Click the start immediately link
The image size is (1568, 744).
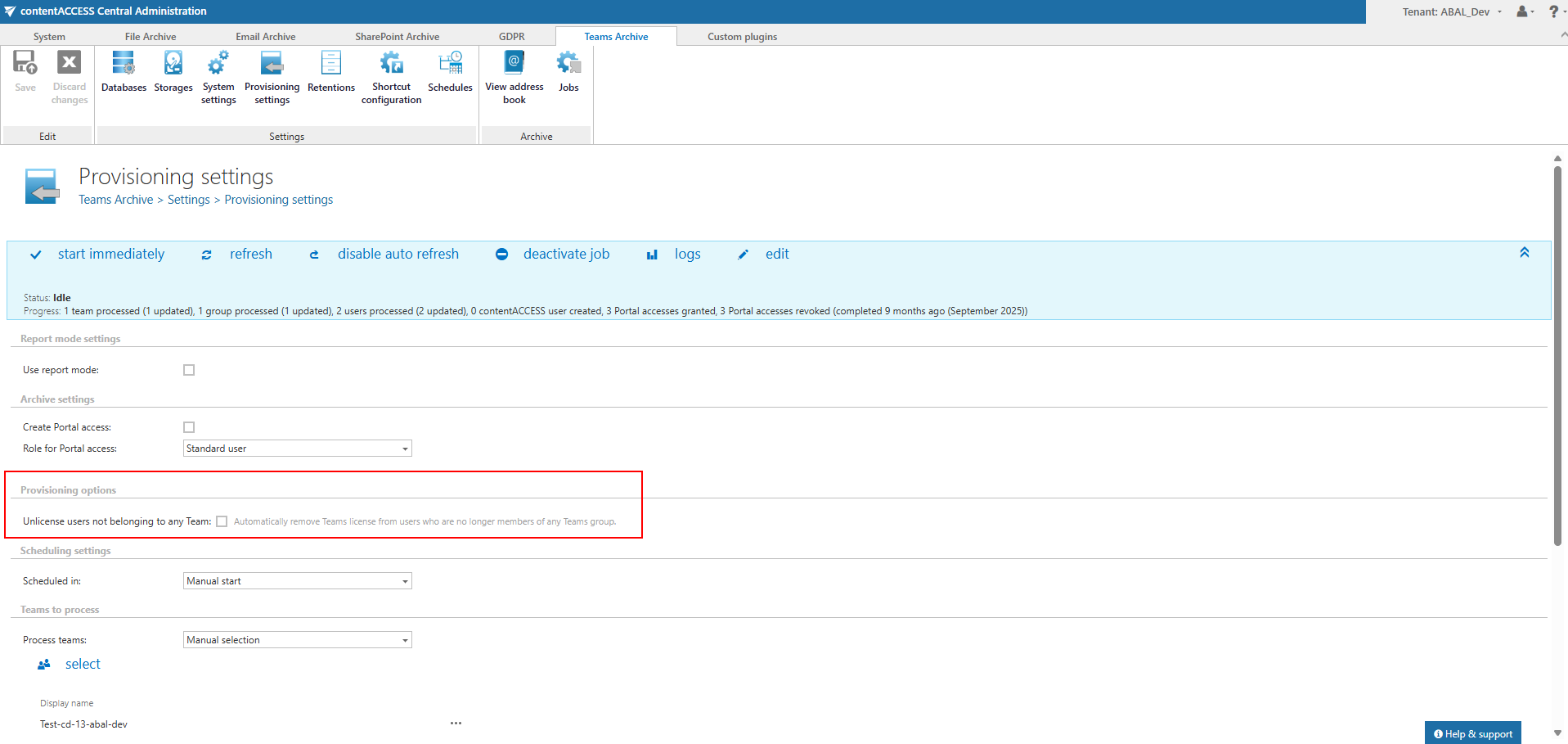point(111,255)
